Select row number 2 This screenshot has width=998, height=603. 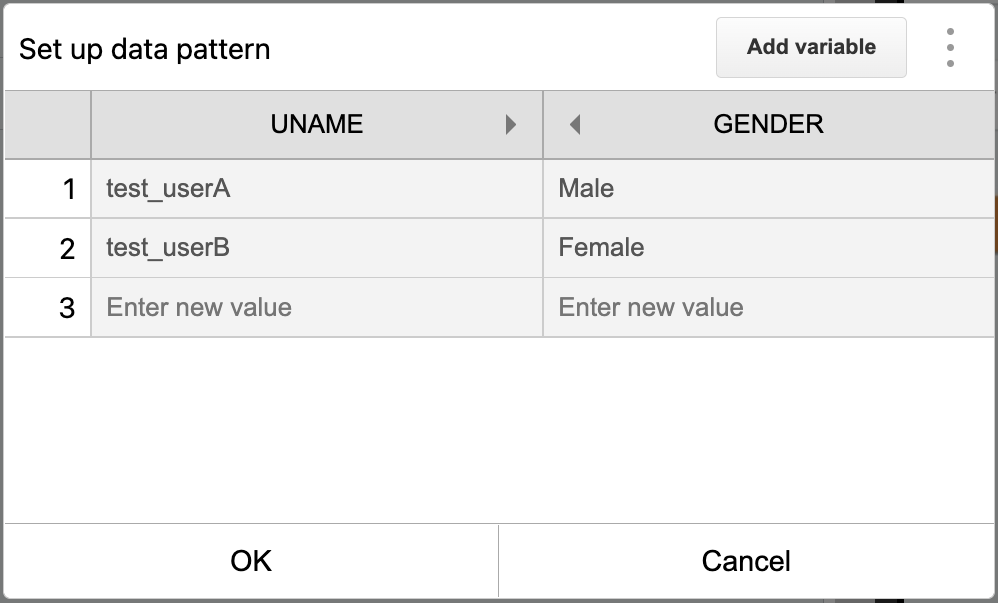click(48, 248)
